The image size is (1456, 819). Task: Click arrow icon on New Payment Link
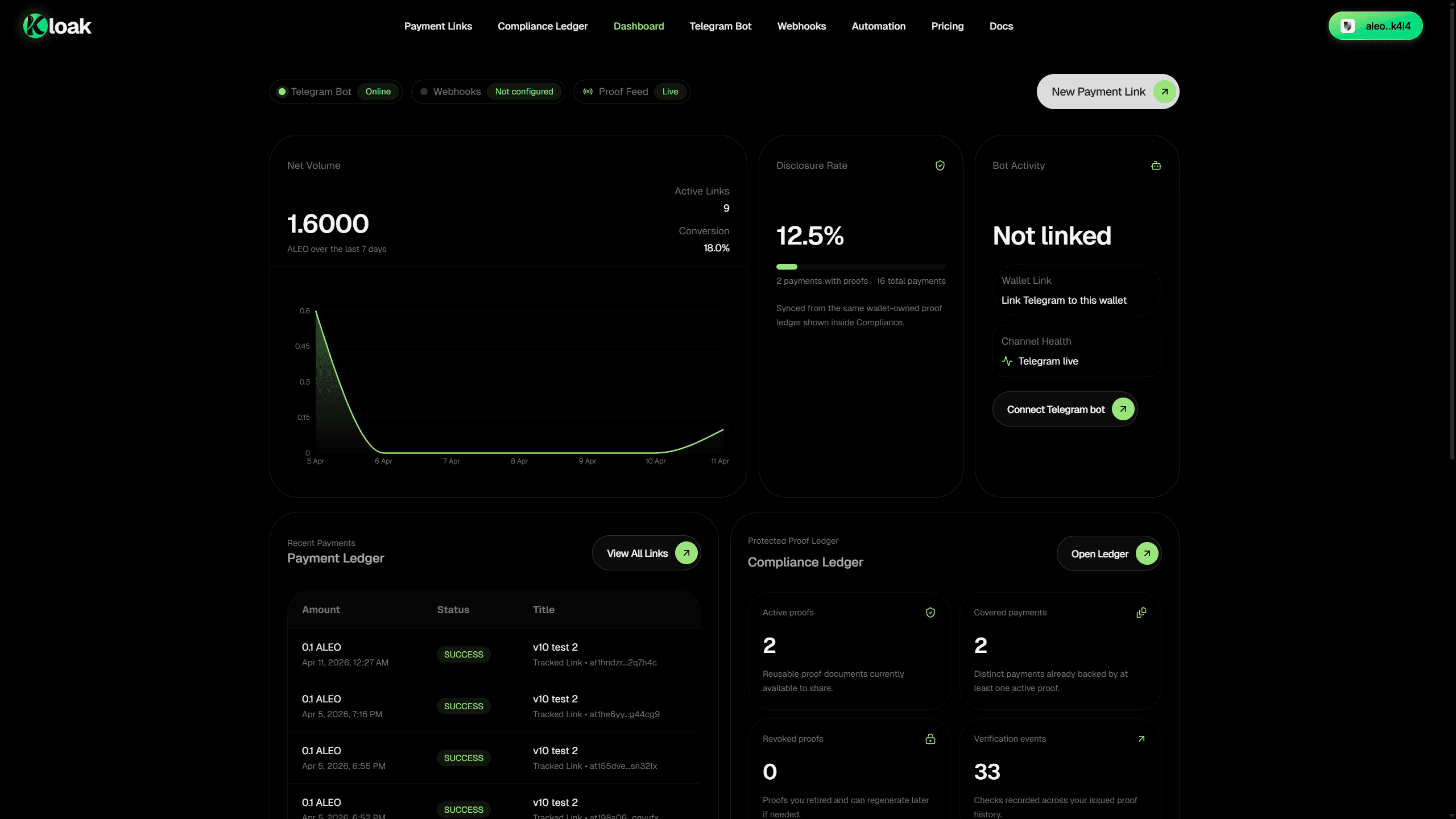1164,92
